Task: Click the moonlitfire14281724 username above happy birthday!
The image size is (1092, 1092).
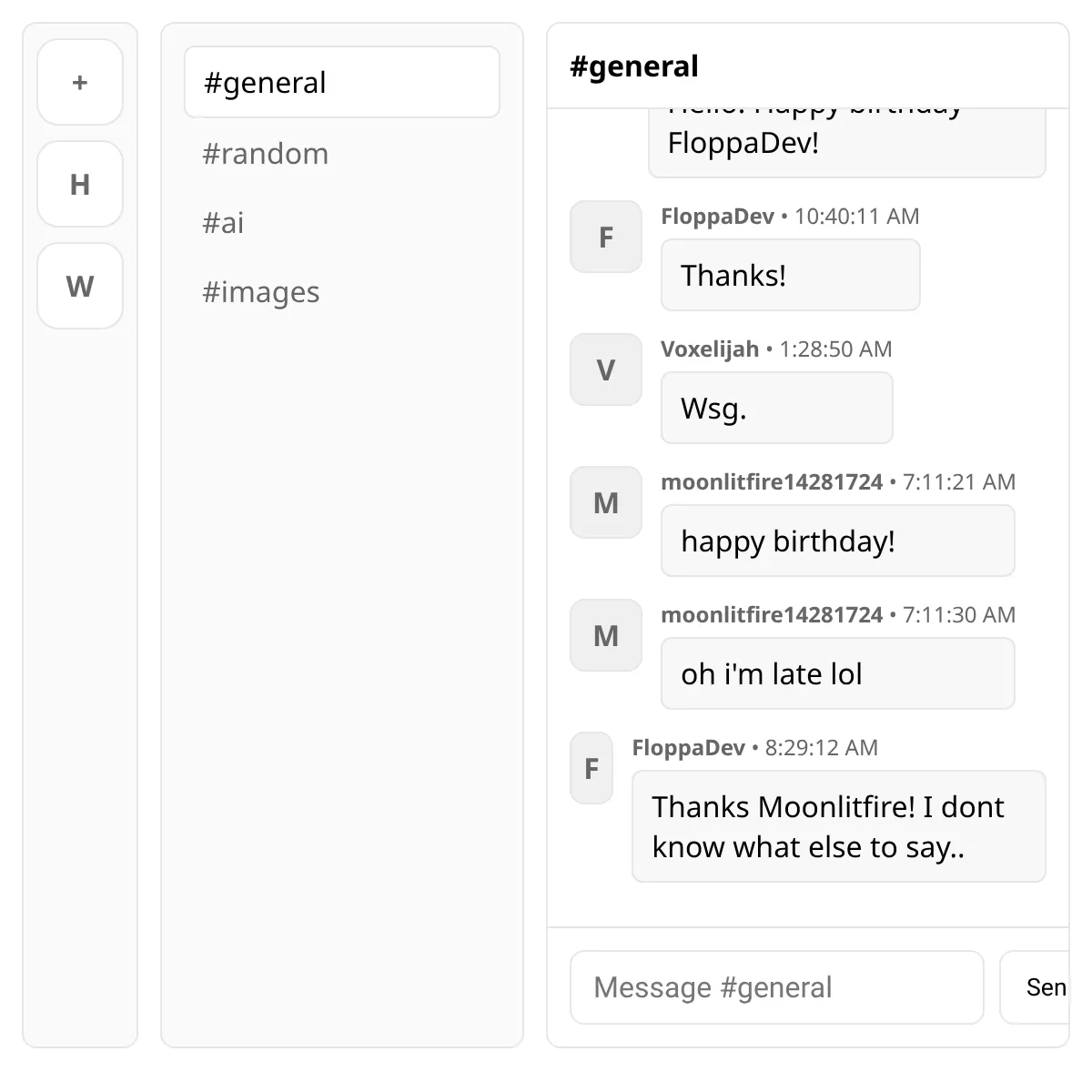Action: point(772,482)
